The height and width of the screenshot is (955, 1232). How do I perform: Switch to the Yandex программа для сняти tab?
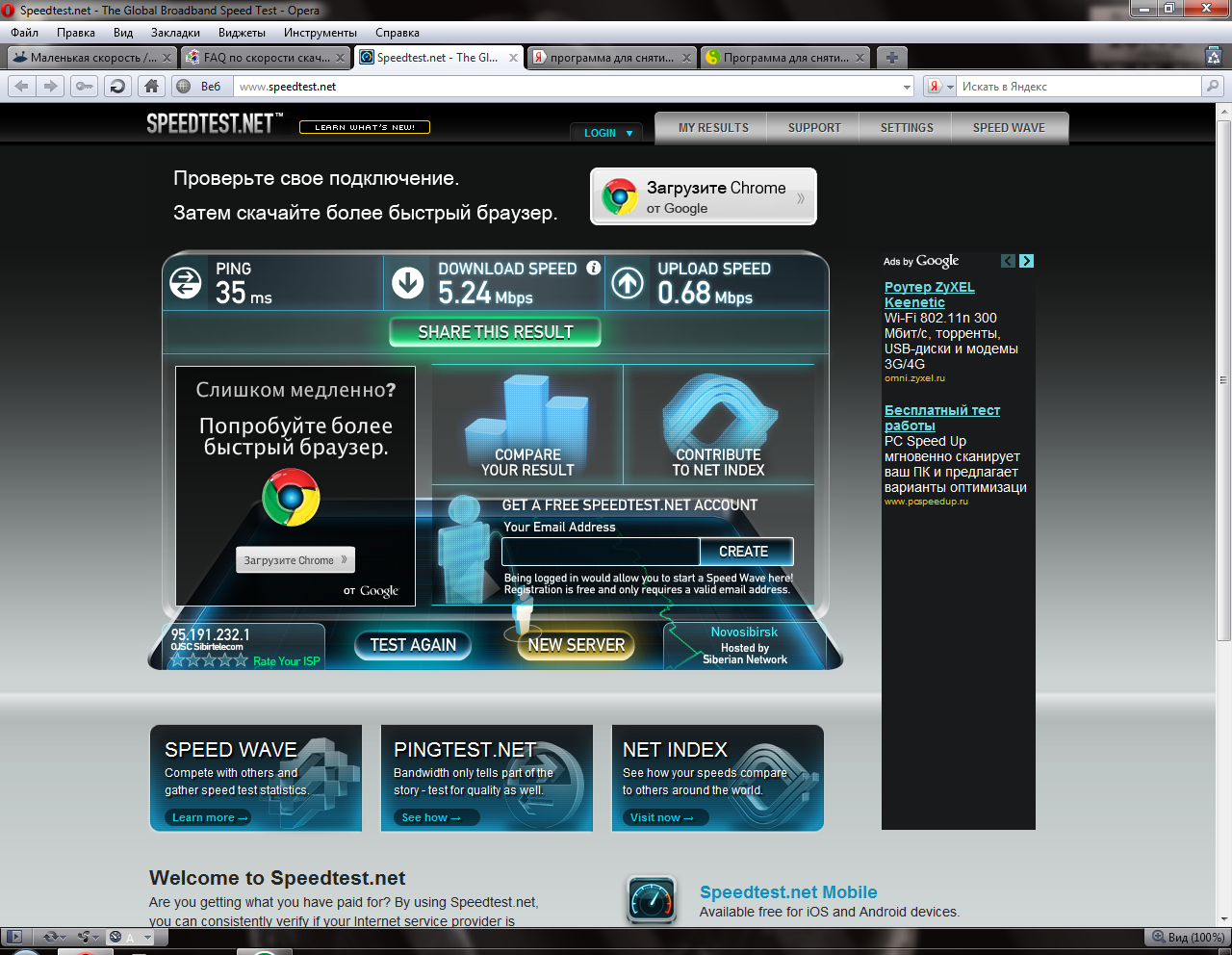pos(611,57)
